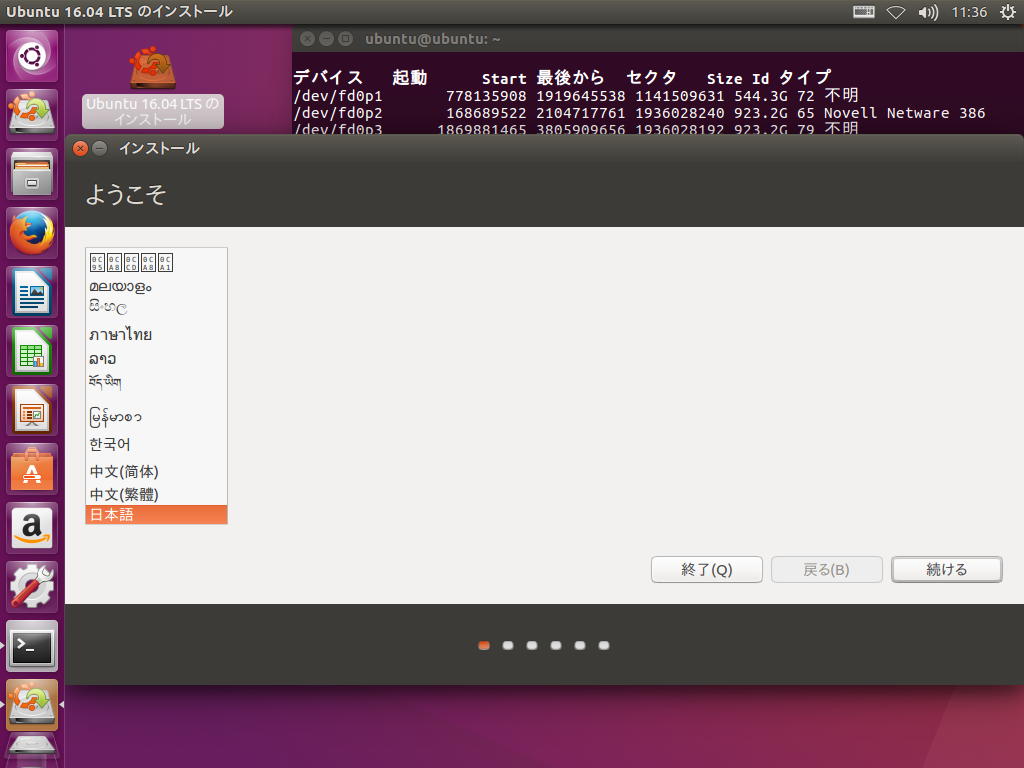Open network indicator menu
Viewport: 1024px width, 768px height.
[895, 12]
